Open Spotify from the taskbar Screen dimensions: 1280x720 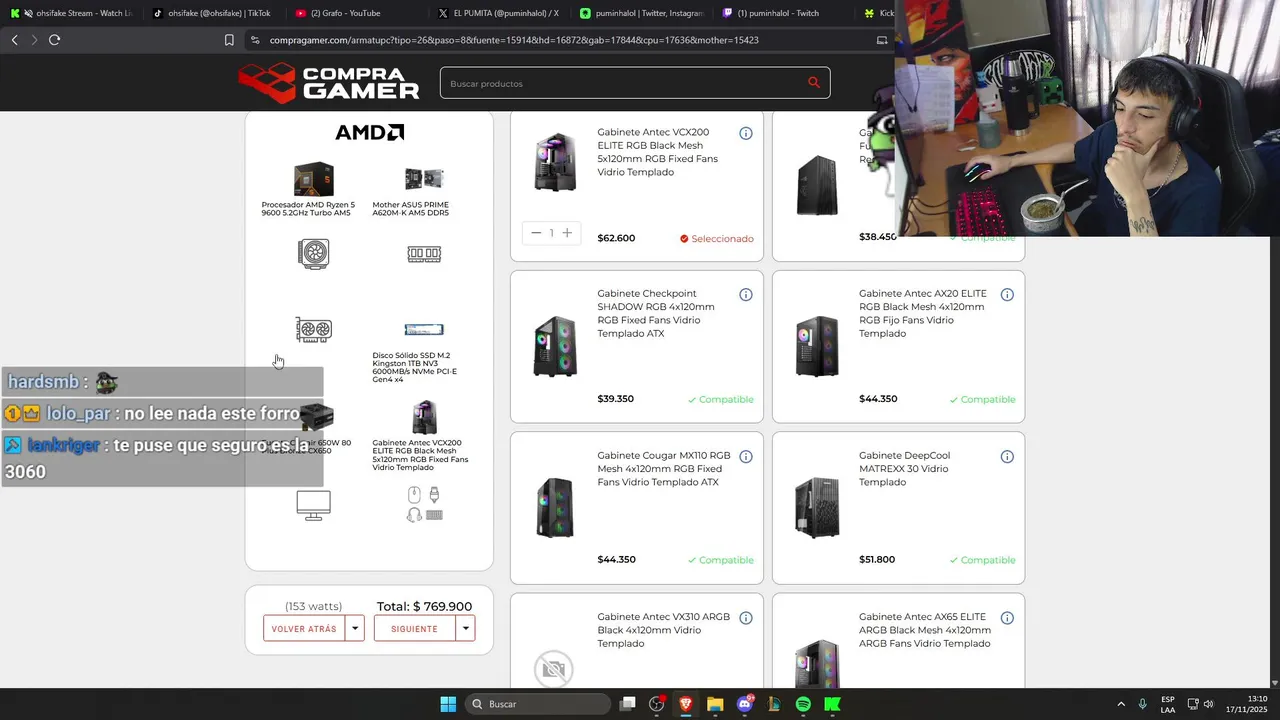pyautogui.click(x=803, y=704)
